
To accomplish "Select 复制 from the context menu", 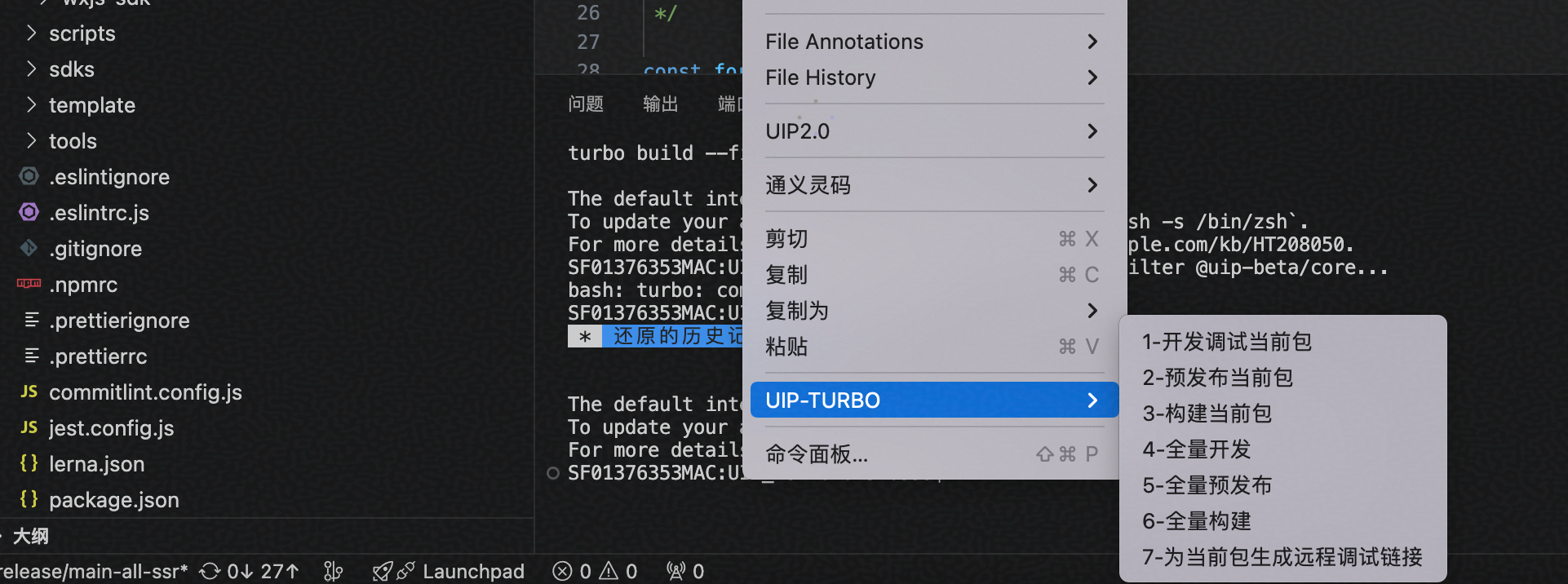I will [934, 275].
